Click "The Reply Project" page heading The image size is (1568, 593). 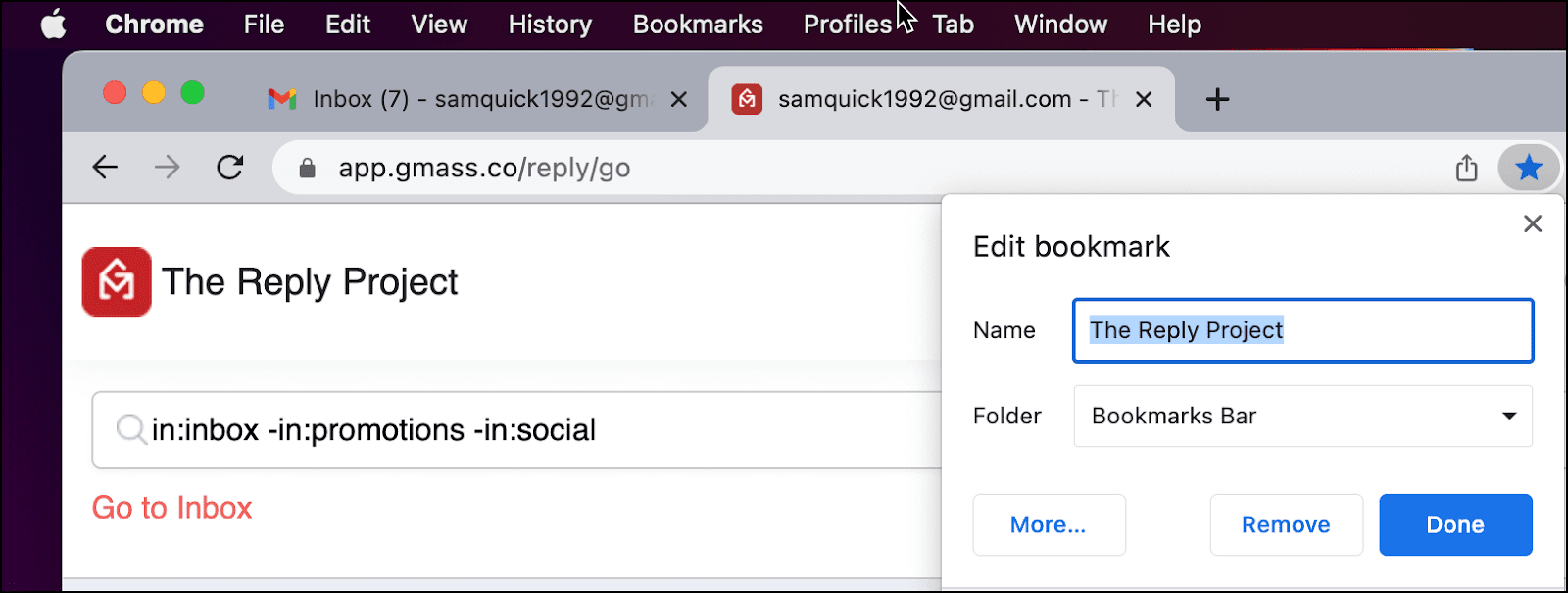[310, 282]
